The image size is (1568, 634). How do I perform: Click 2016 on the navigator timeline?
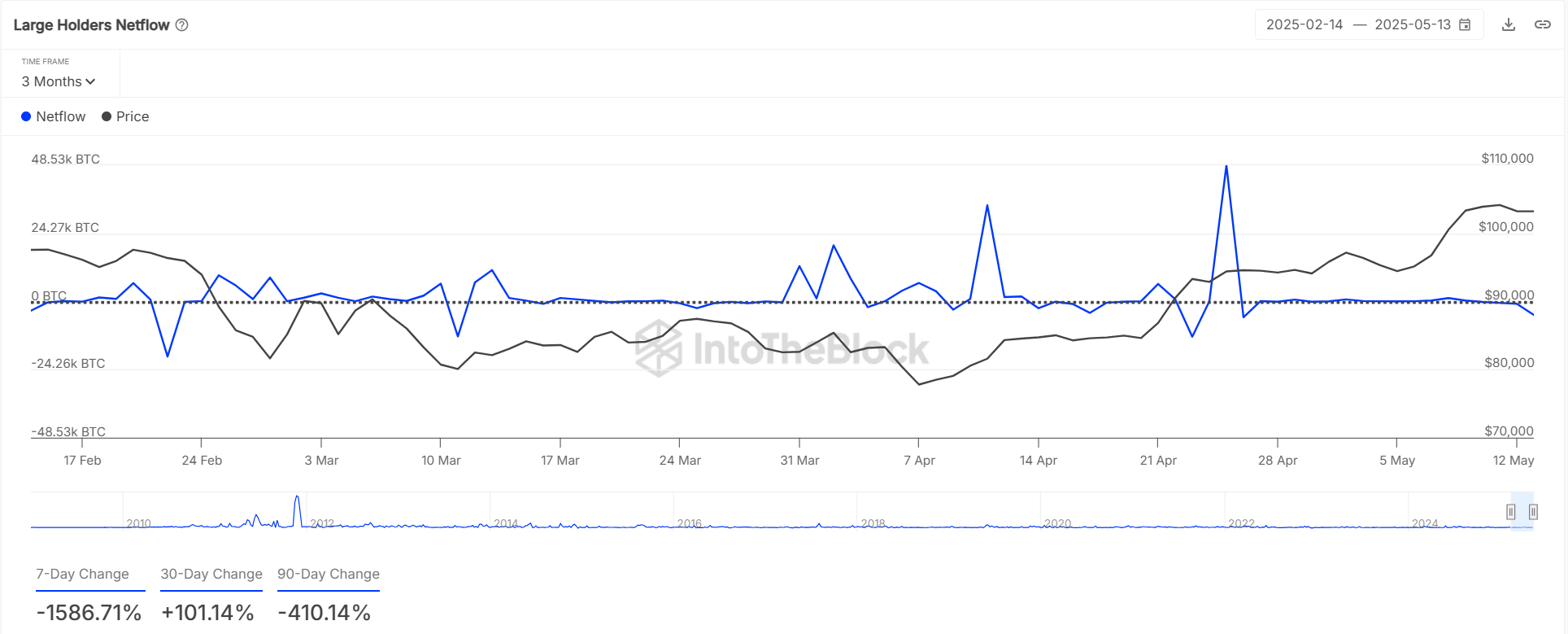[x=690, y=523]
